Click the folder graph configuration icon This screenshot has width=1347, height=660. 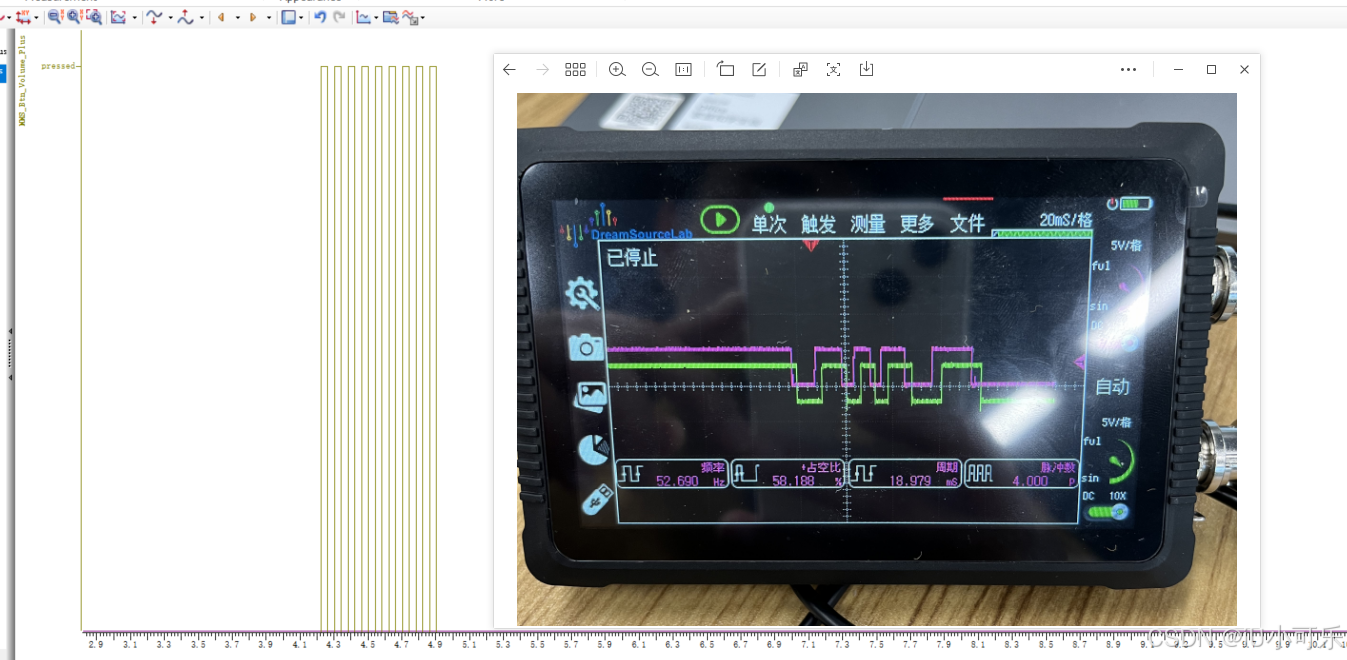pyautogui.click(x=391, y=17)
